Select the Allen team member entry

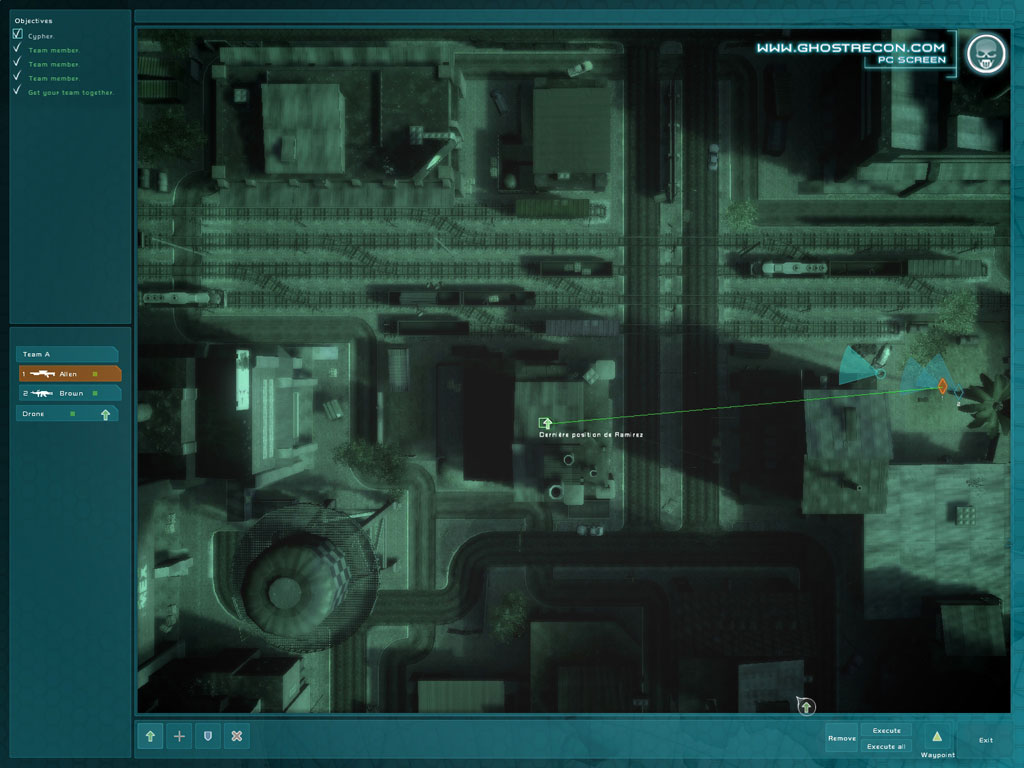click(x=67, y=373)
